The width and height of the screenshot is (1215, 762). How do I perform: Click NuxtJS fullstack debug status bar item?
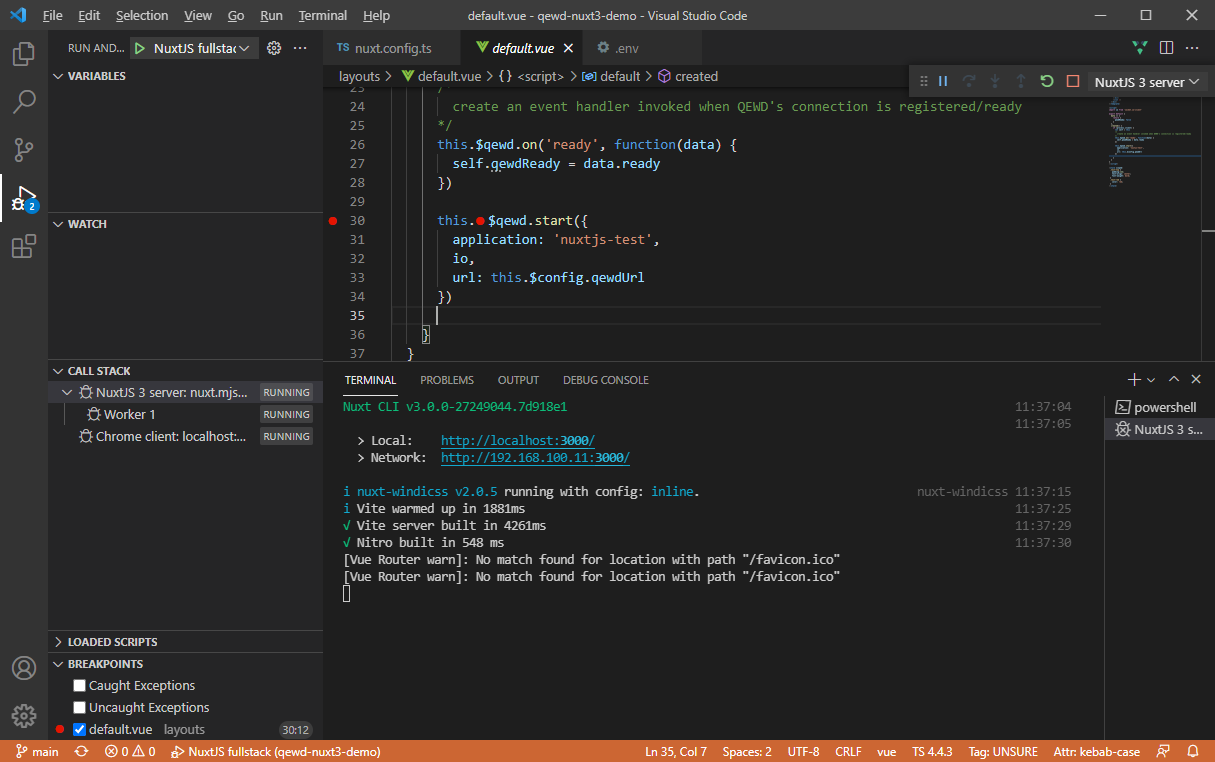pyautogui.click(x=276, y=751)
